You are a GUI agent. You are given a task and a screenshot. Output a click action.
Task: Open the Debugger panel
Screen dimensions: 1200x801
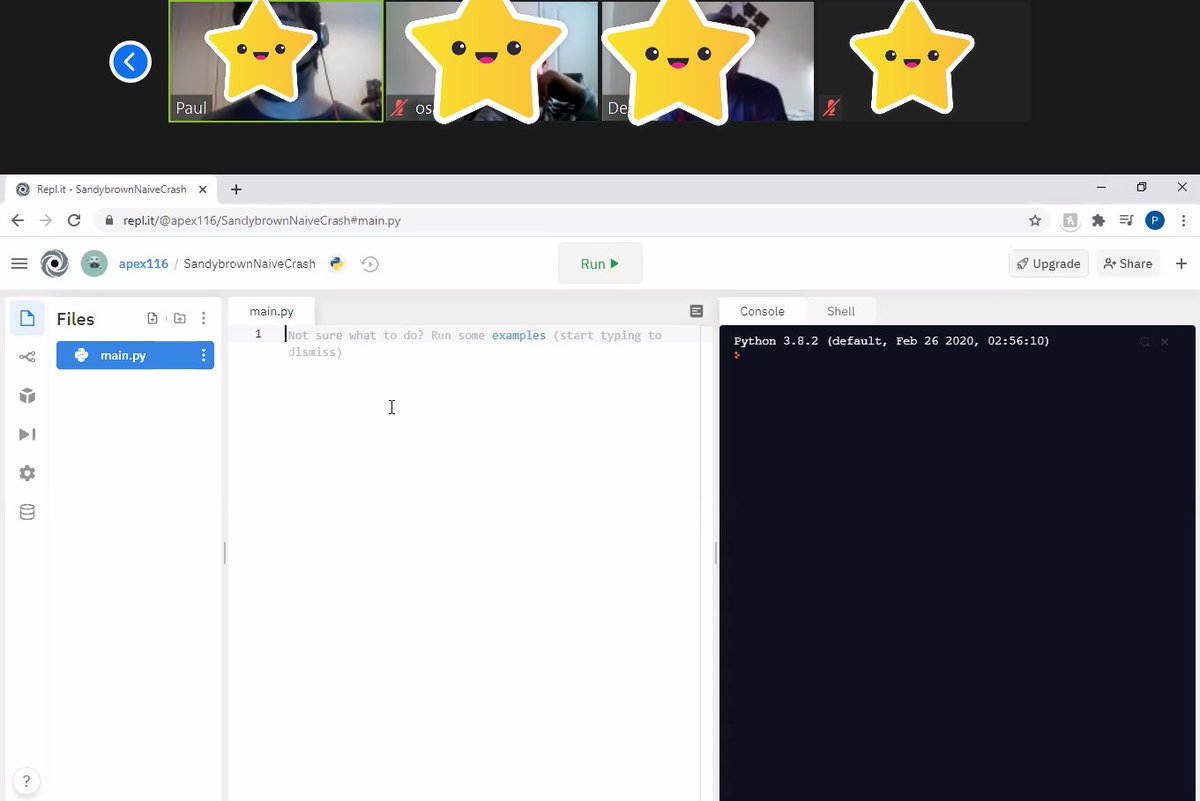[27, 434]
